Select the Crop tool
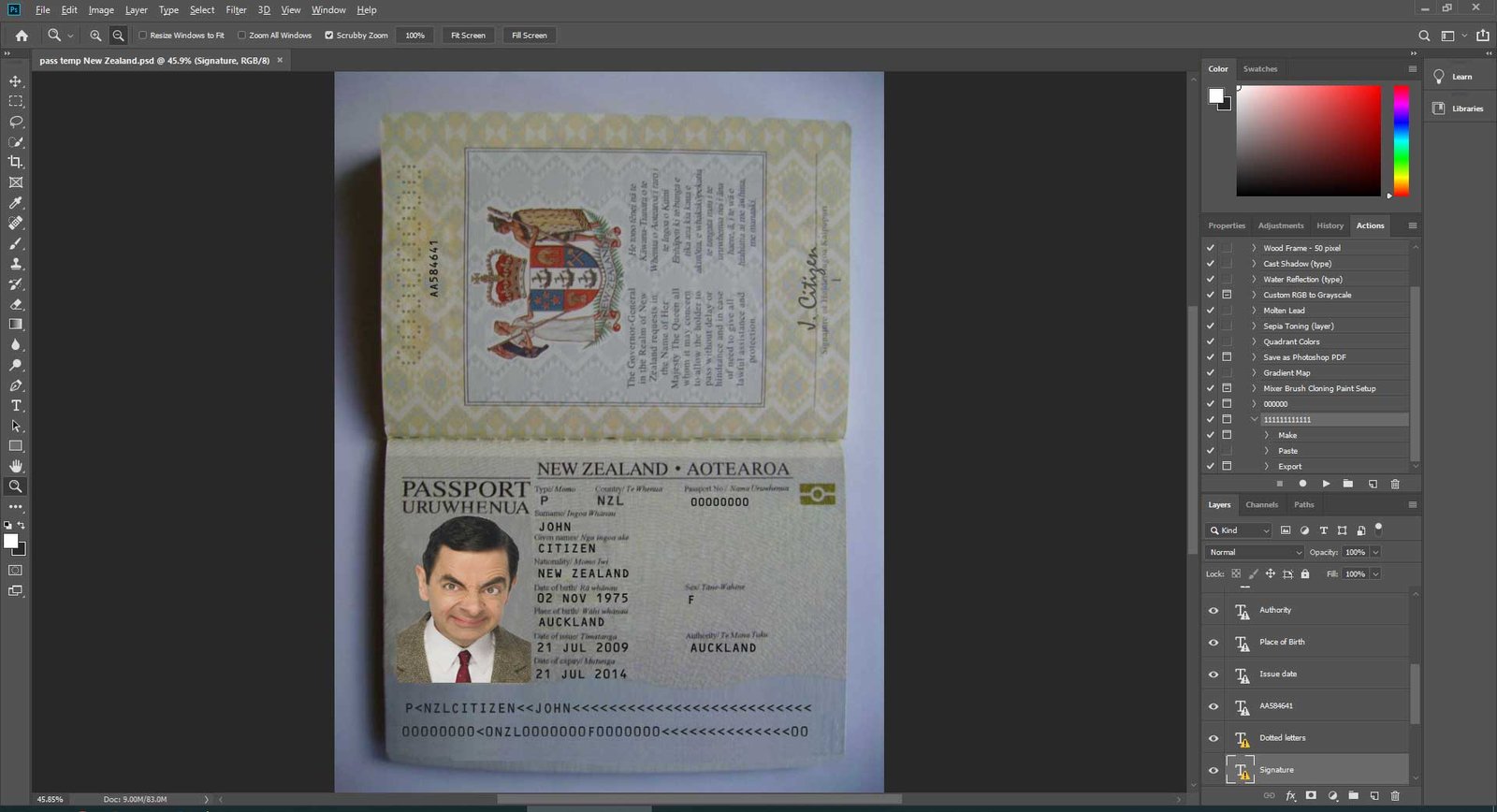 [x=16, y=162]
